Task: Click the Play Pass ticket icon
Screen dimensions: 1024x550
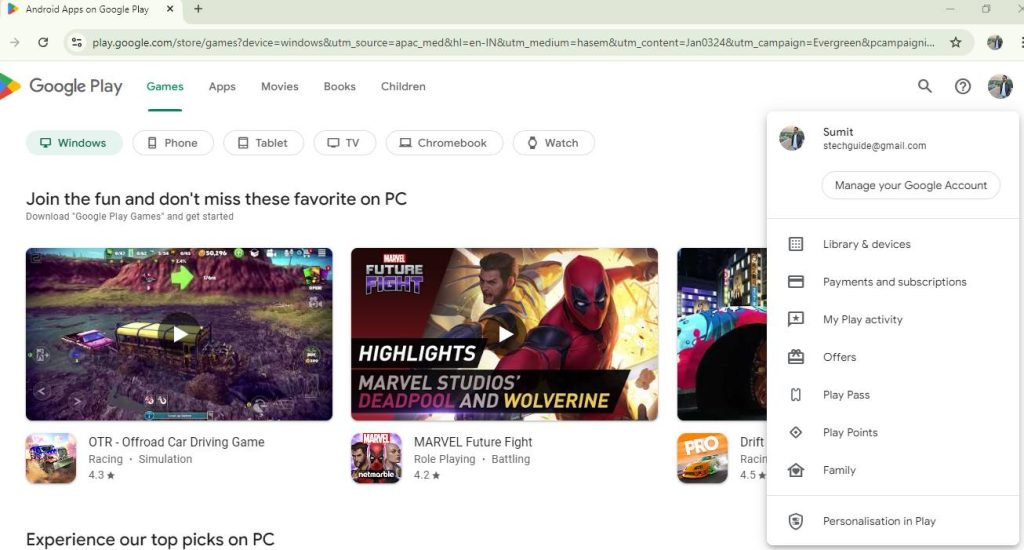Action: pyautogui.click(x=796, y=395)
